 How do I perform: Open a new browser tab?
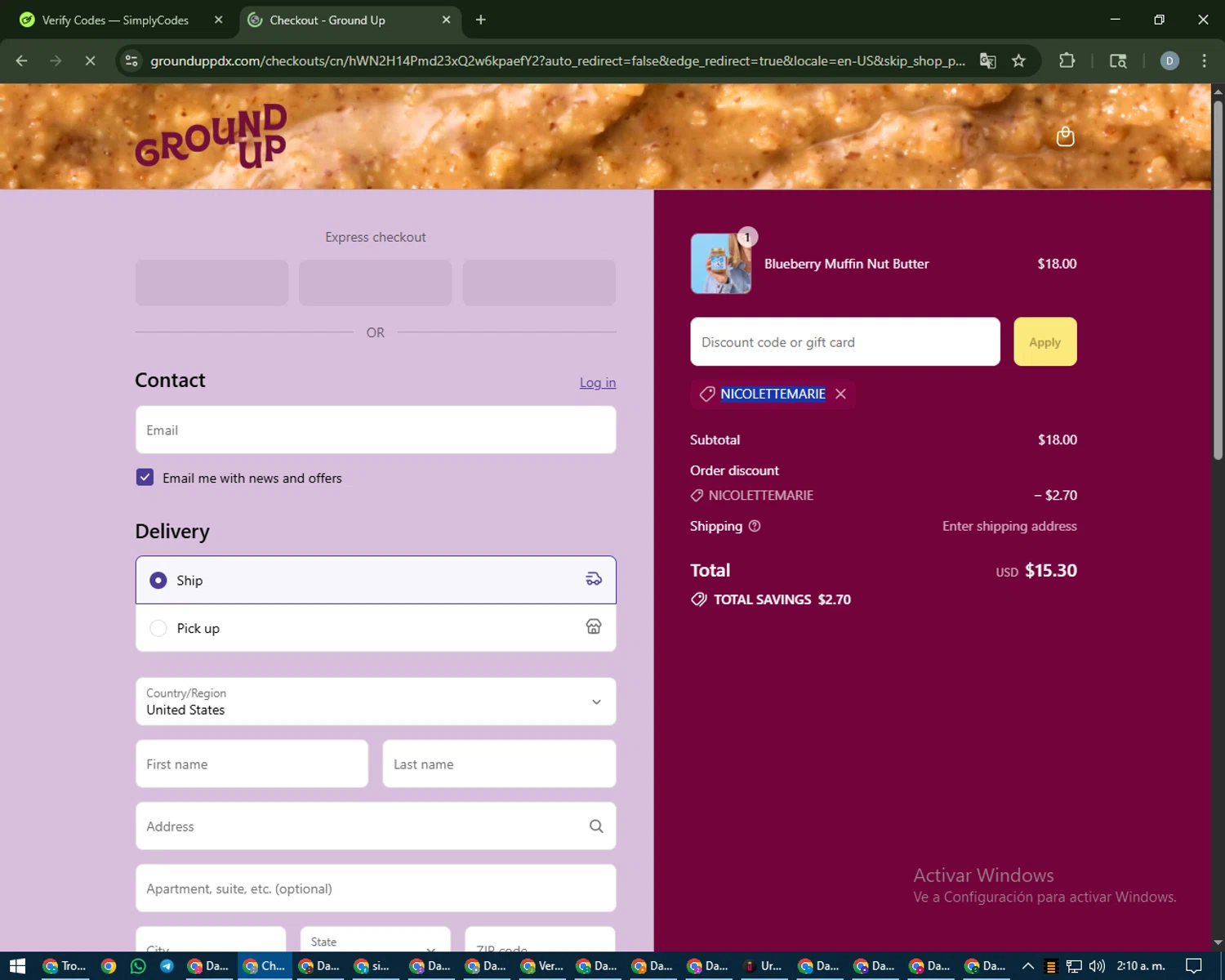click(x=480, y=20)
